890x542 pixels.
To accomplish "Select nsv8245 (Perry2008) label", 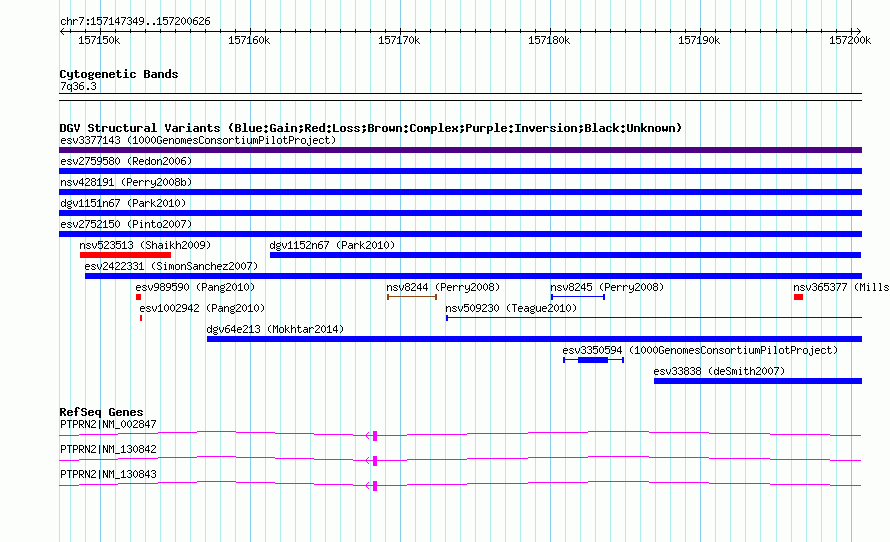I will pyautogui.click(x=607, y=287).
